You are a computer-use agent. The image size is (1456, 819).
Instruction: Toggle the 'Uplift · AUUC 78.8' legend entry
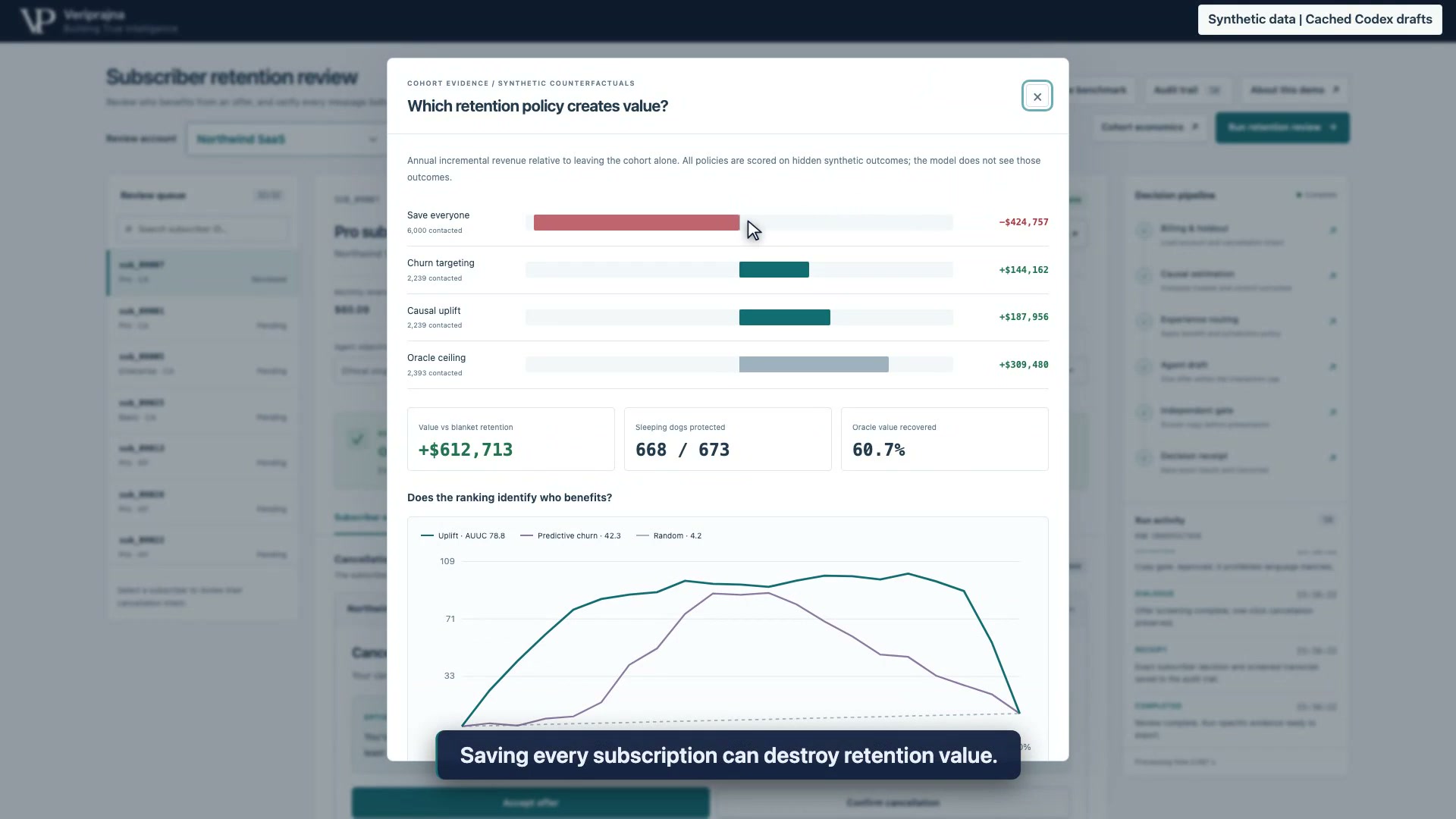463,536
